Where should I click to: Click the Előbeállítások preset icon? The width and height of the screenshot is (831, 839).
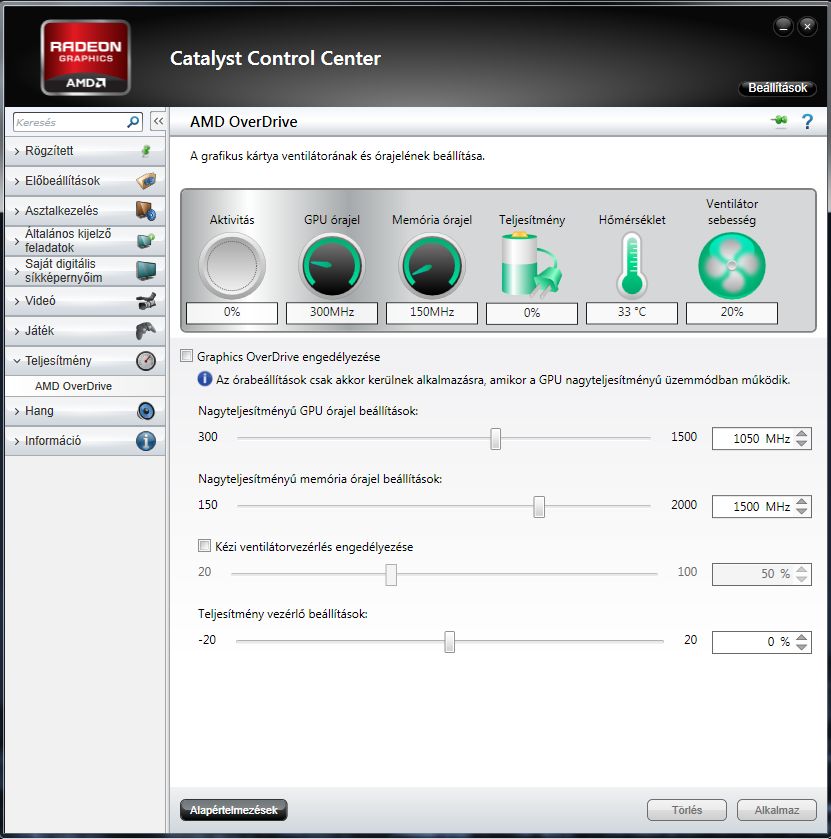pyautogui.click(x=146, y=181)
